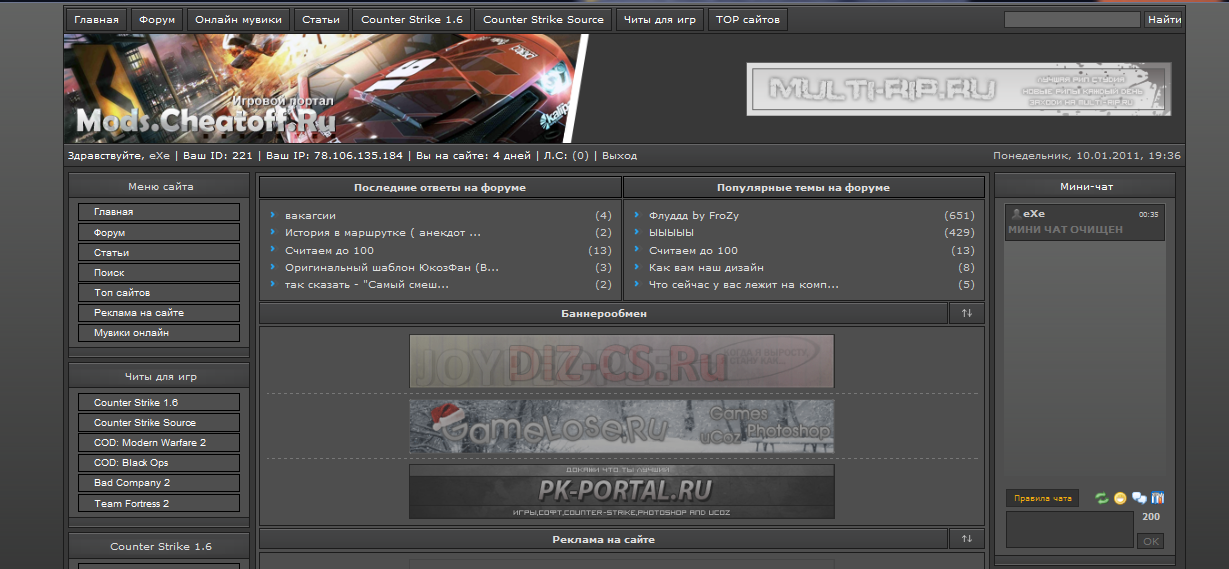Focus the search field at the top right

pyautogui.click(x=1072, y=19)
